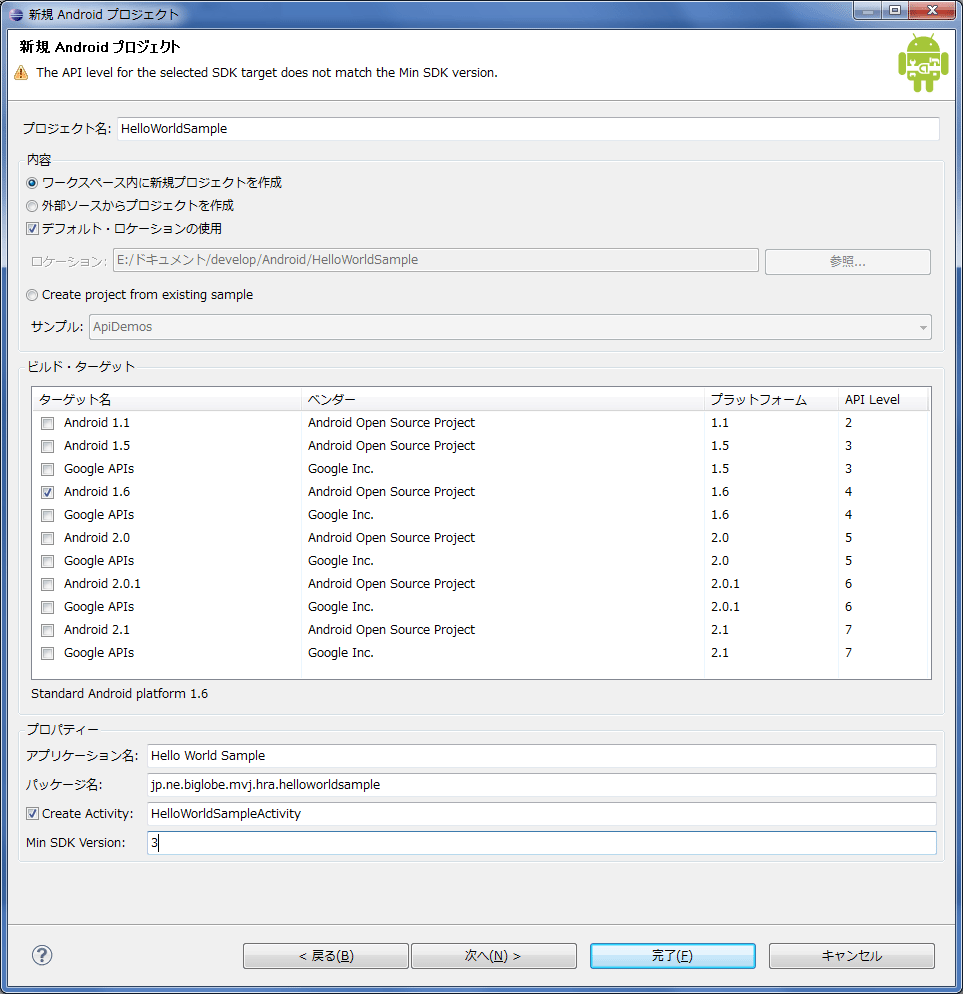
Task: Click Android Open Source Project vendor for Android 2.1
Action: [x=391, y=630]
